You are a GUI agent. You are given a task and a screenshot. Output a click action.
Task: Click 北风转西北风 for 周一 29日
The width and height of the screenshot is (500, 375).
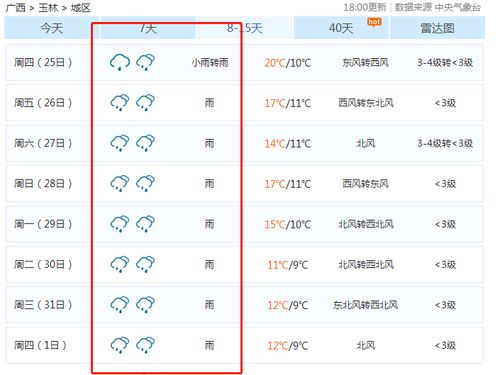366,224
